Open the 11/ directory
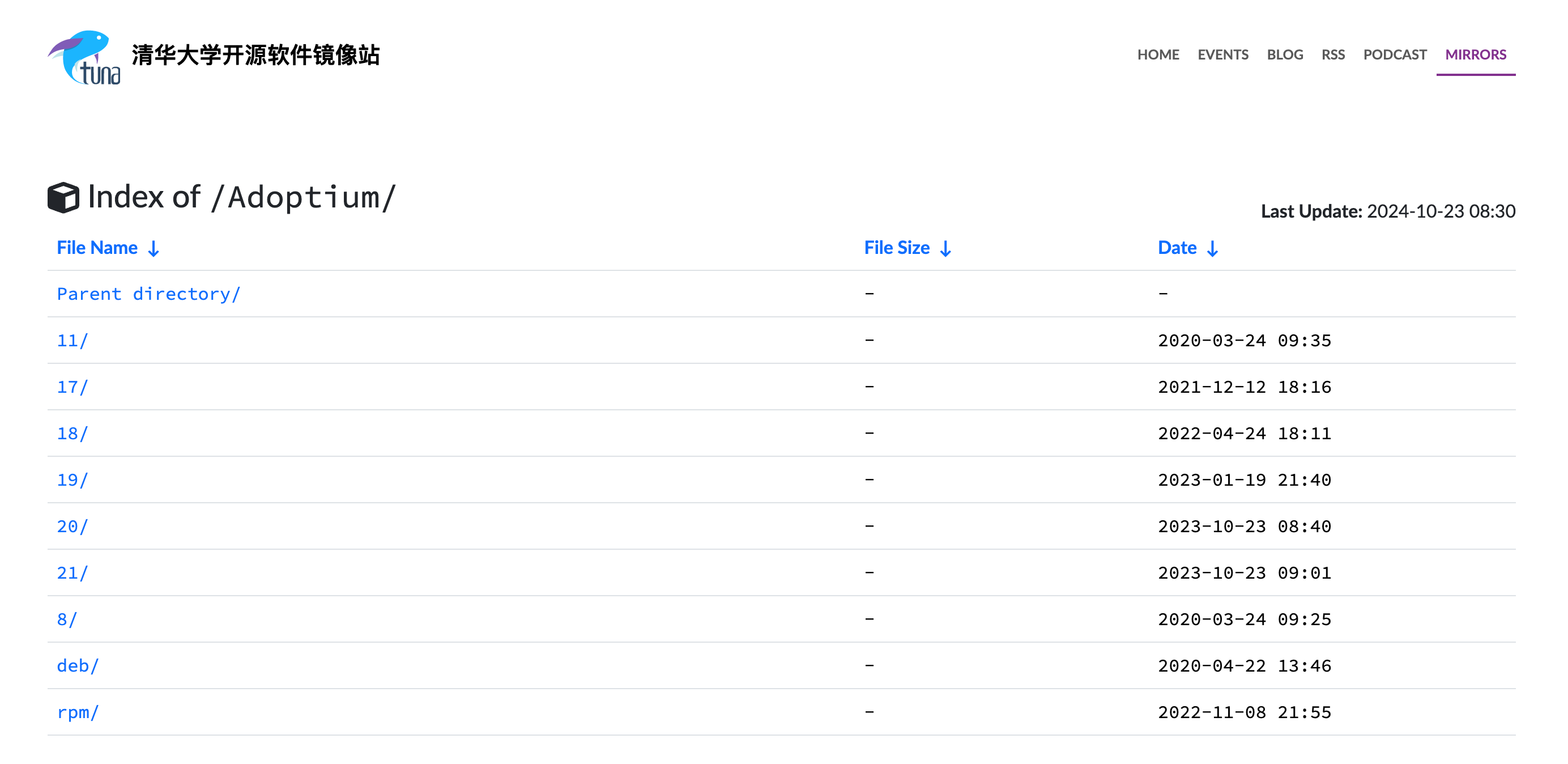 coord(73,341)
